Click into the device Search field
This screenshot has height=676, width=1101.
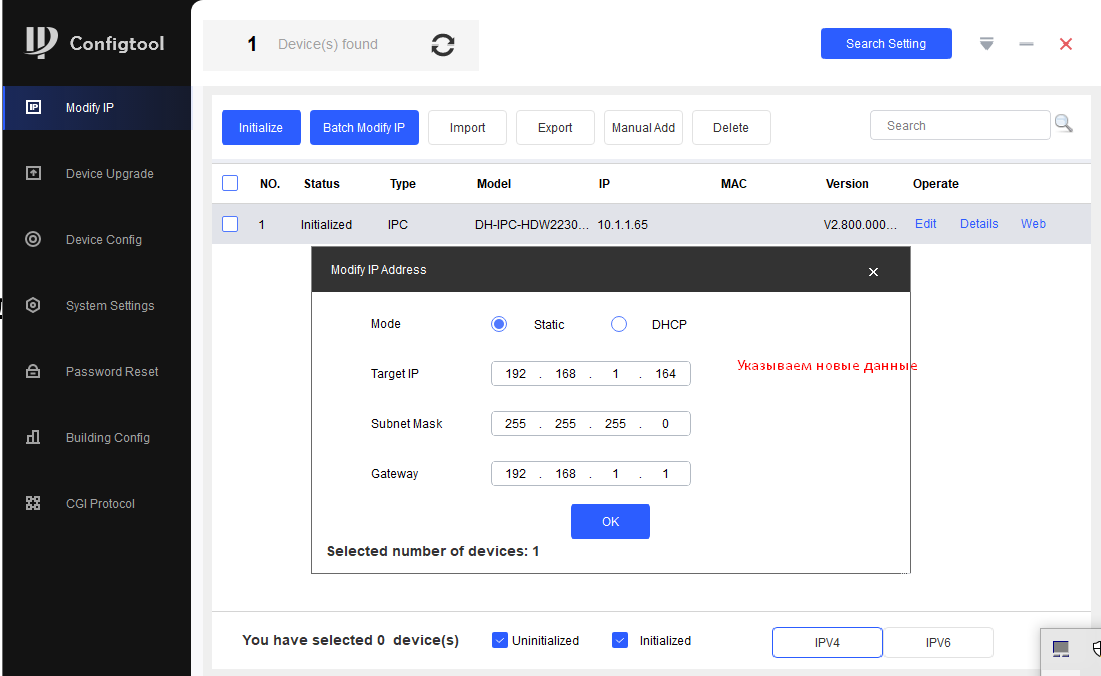960,125
